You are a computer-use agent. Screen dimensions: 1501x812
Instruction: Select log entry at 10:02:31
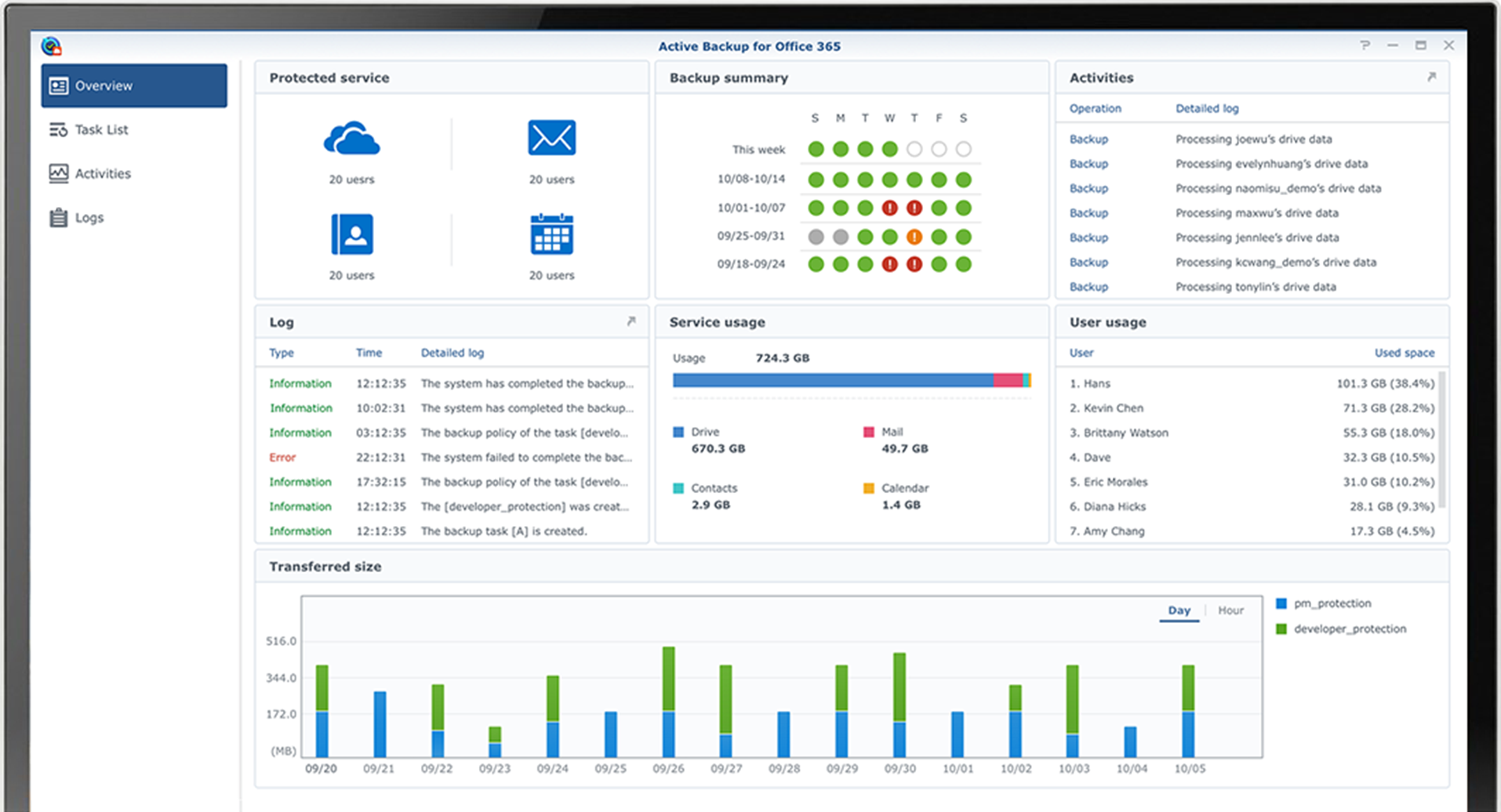point(451,408)
